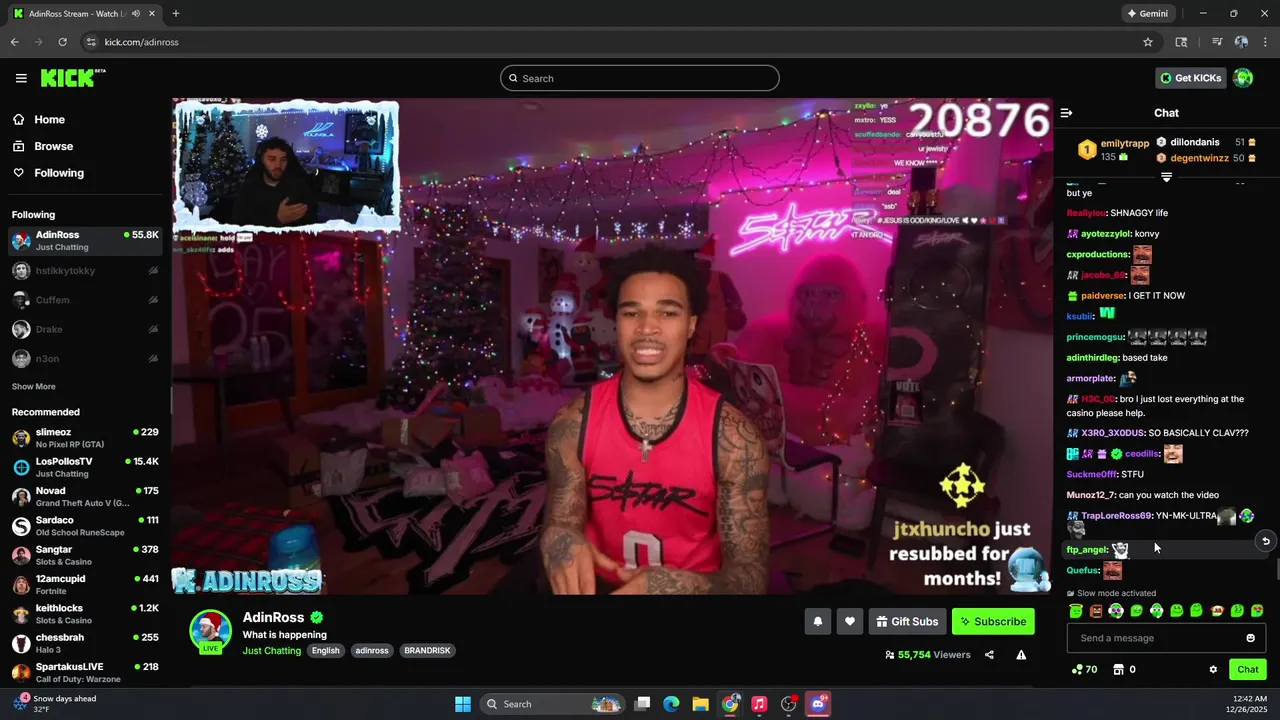Screen dimensions: 1280x720
Task: Open Sardaco recommended channel
Action: pyautogui.click(x=85, y=526)
